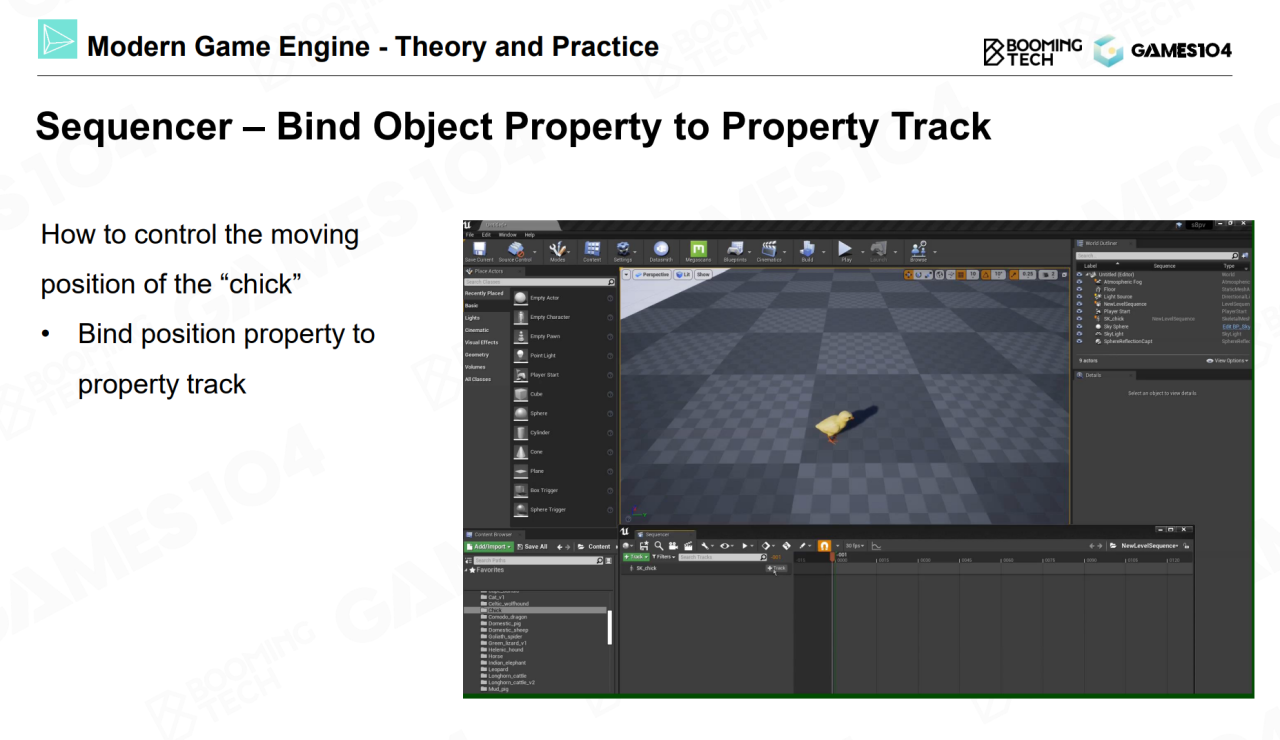Open the 30 fps frame rate dropdown
The width and height of the screenshot is (1280, 740).
(854, 546)
